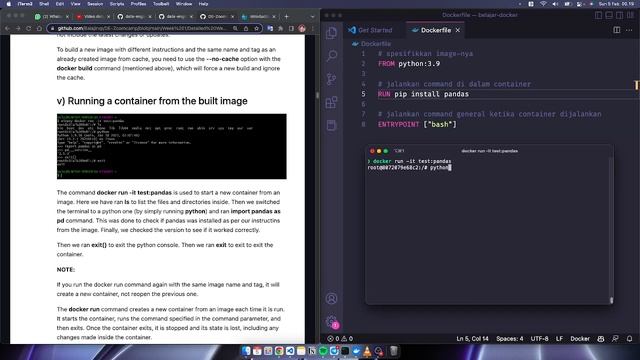Click the Chrome forward navigation button
Screen dimensions: 640x360
(x=18, y=28)
